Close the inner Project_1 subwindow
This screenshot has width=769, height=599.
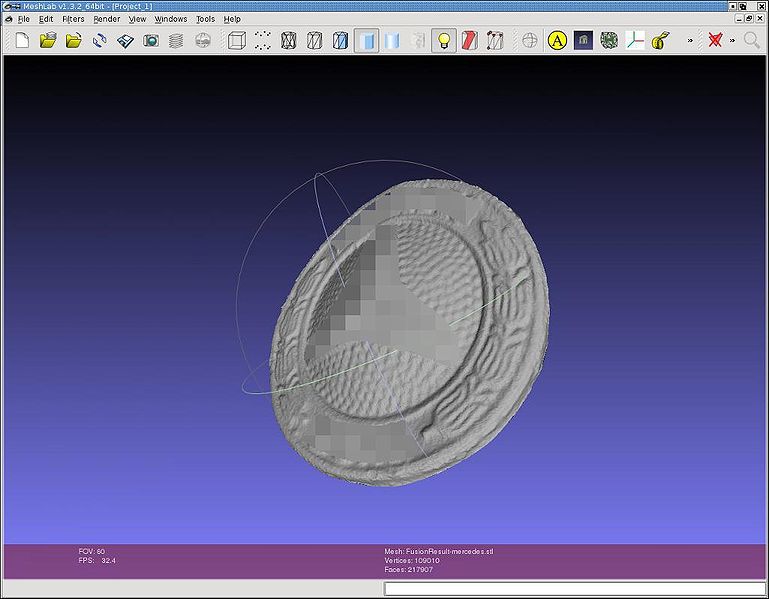[759, 19]
